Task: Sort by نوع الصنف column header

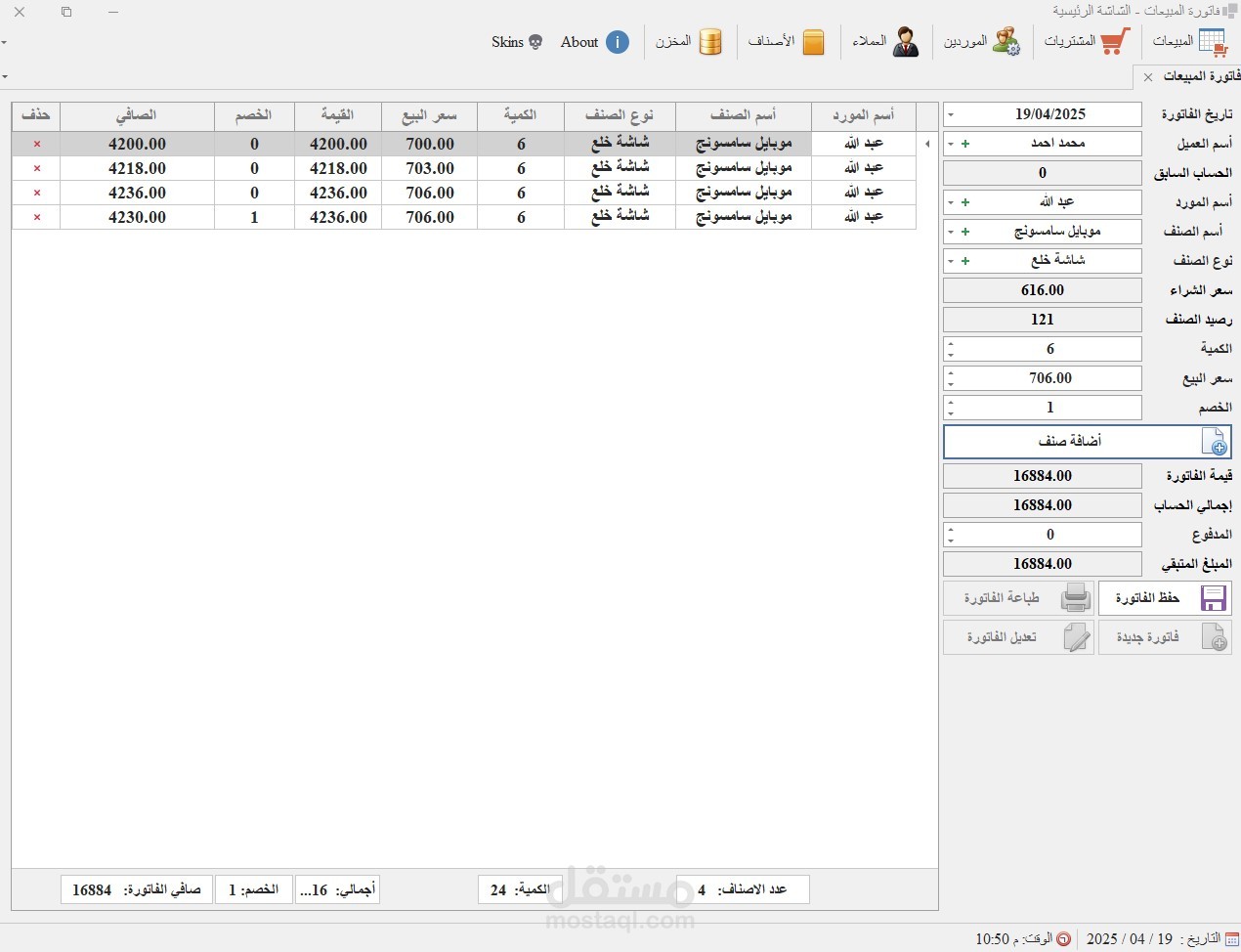Action: click(x=620, y=116)
